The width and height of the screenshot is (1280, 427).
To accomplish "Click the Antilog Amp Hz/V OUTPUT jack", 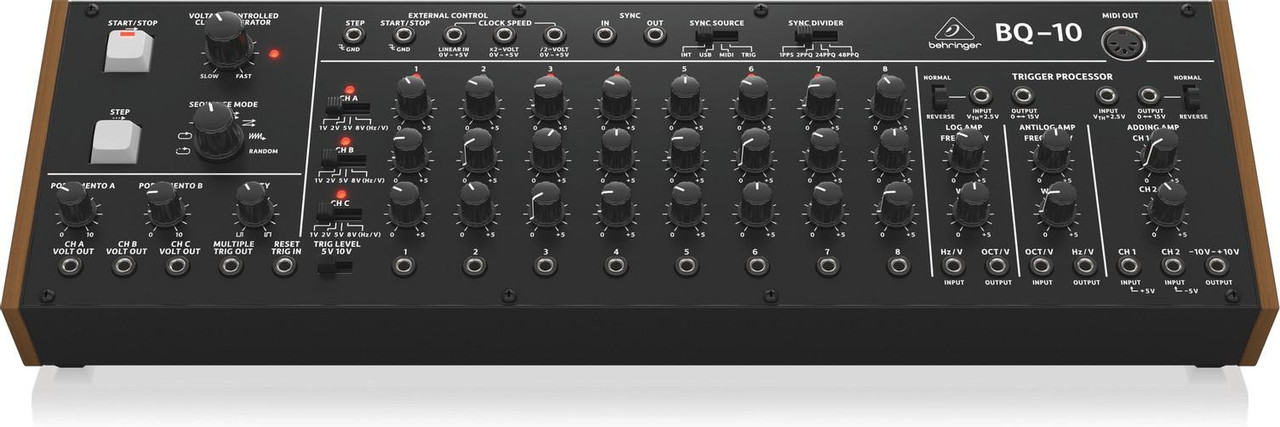I will (x=1084, y=266).
